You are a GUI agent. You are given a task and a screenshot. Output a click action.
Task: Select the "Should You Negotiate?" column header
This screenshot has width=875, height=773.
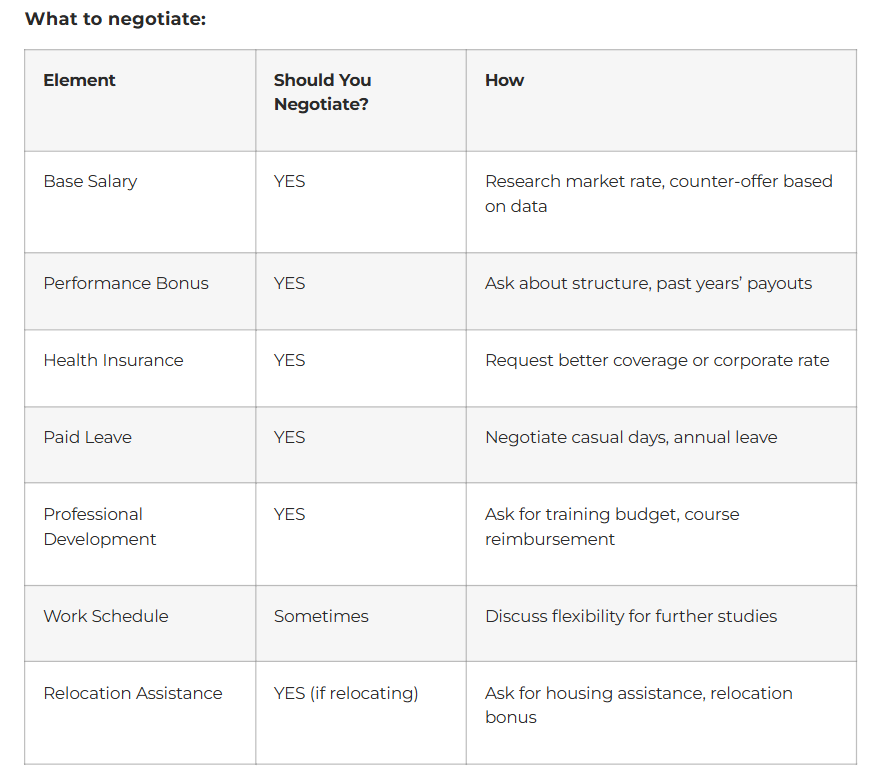tap(322, 92)
